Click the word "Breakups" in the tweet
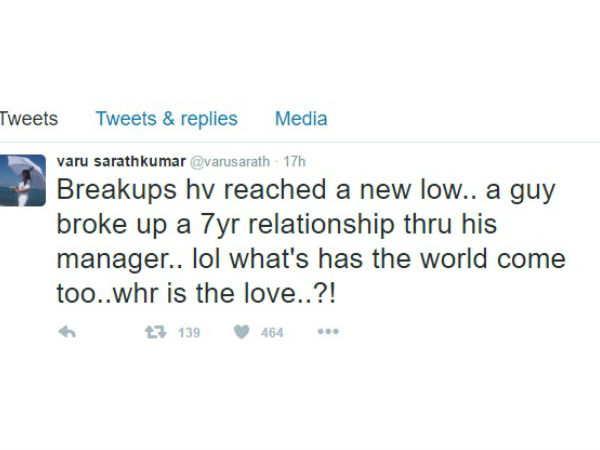Viewport: 600px width, 450px height. (x=104, y=189)
